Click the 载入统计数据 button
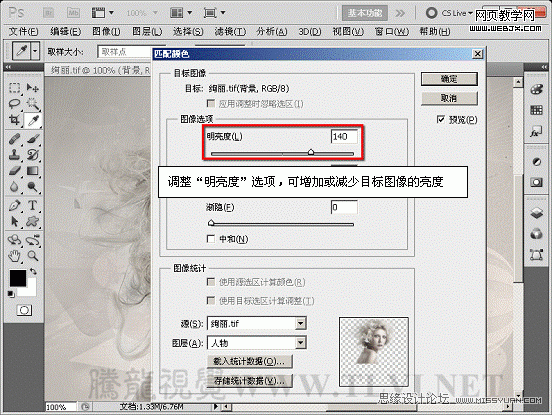This screenshot has height=415, width=552. tap(250, 361)
